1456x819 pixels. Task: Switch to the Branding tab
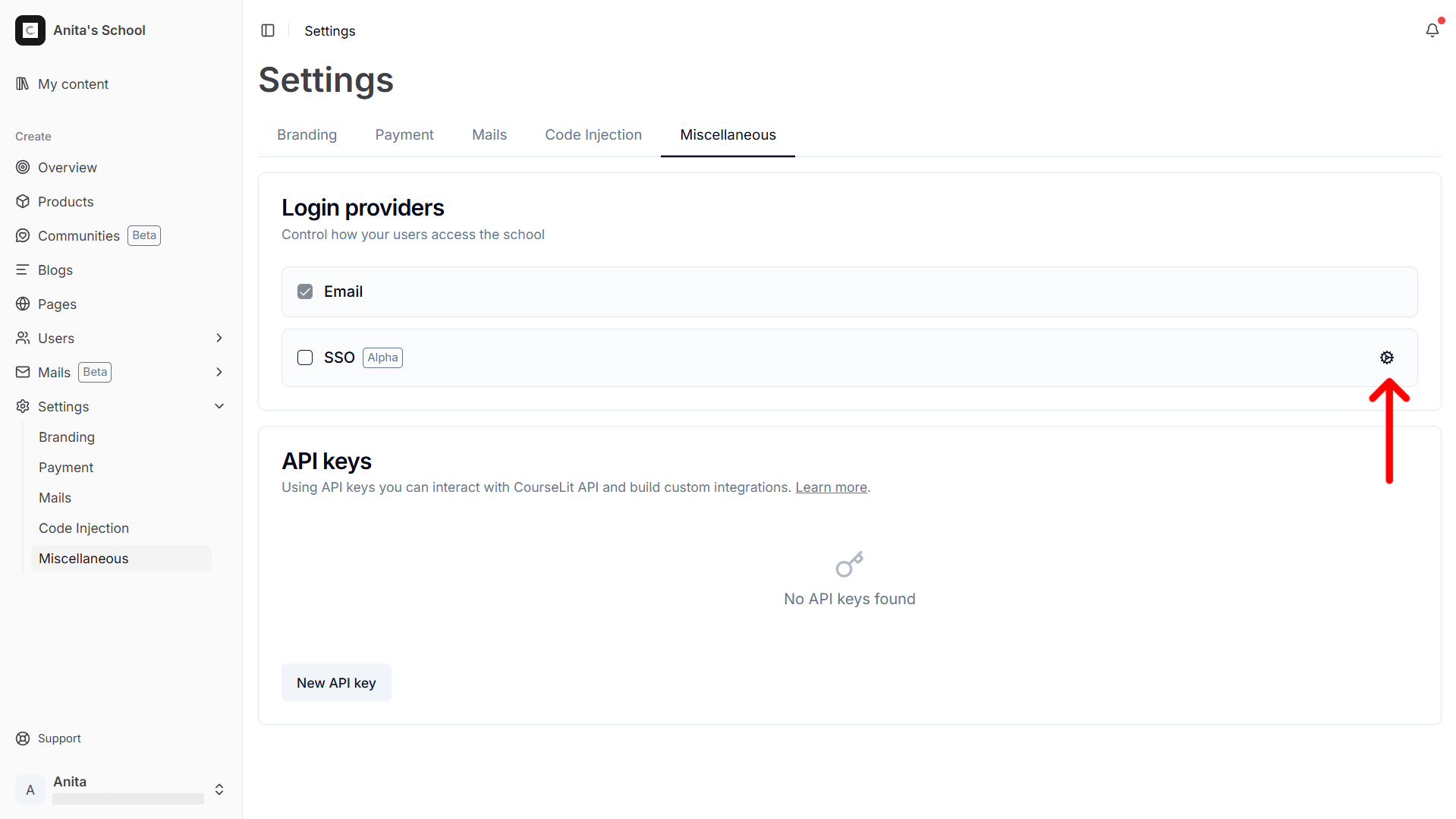click(307, 134)
